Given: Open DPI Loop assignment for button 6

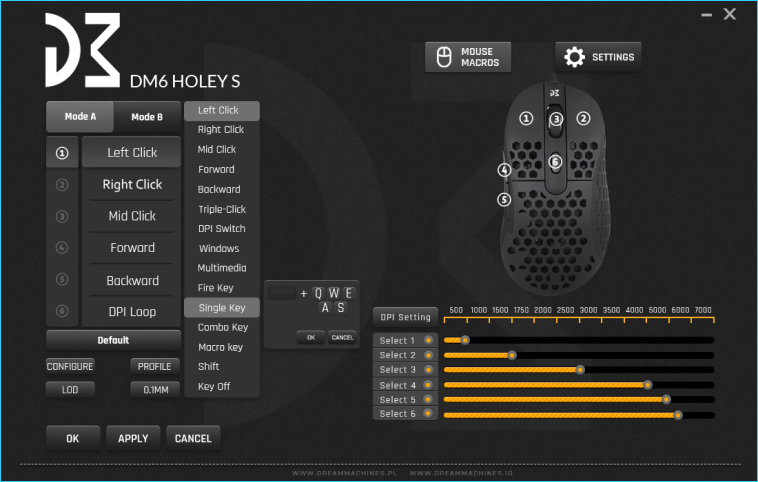Looking at the screenshot, I should pyautogui.click(x=132, y=312).
